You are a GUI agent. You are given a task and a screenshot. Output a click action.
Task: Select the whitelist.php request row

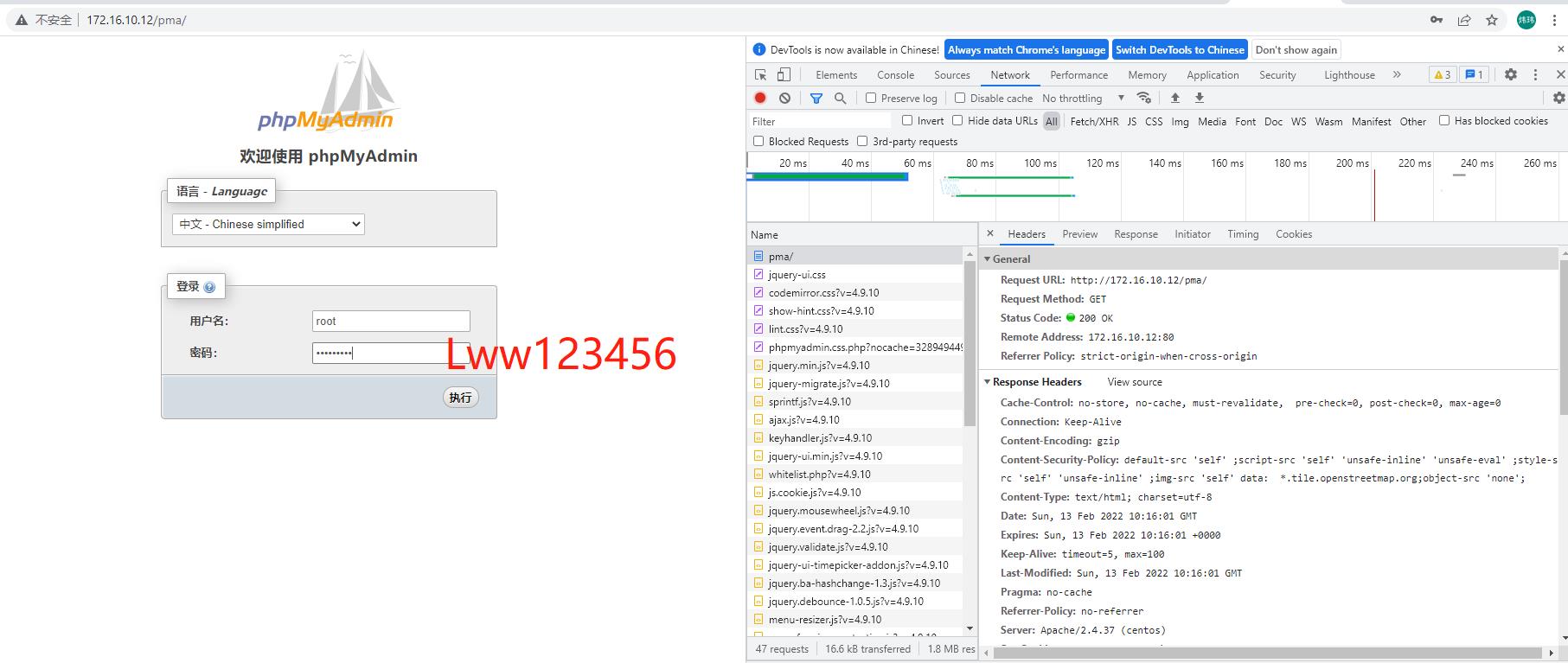(855, 475)
